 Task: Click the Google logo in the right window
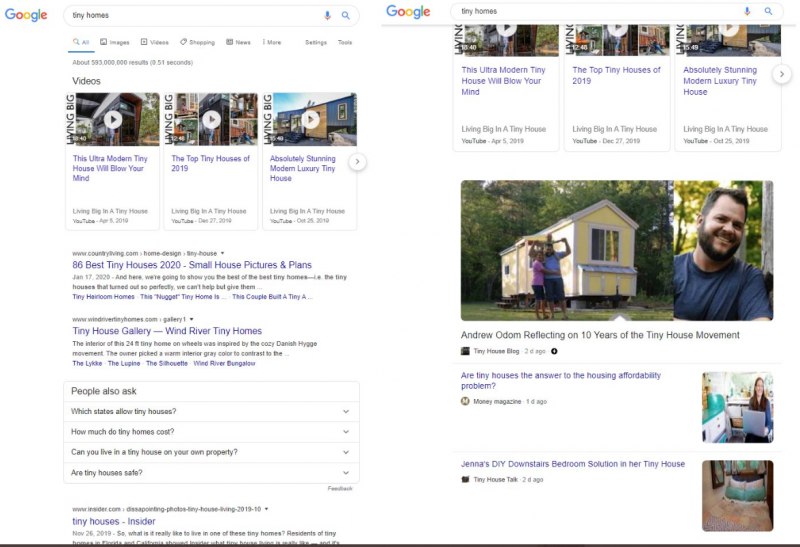pyautogui.click(x=408, y=11)
